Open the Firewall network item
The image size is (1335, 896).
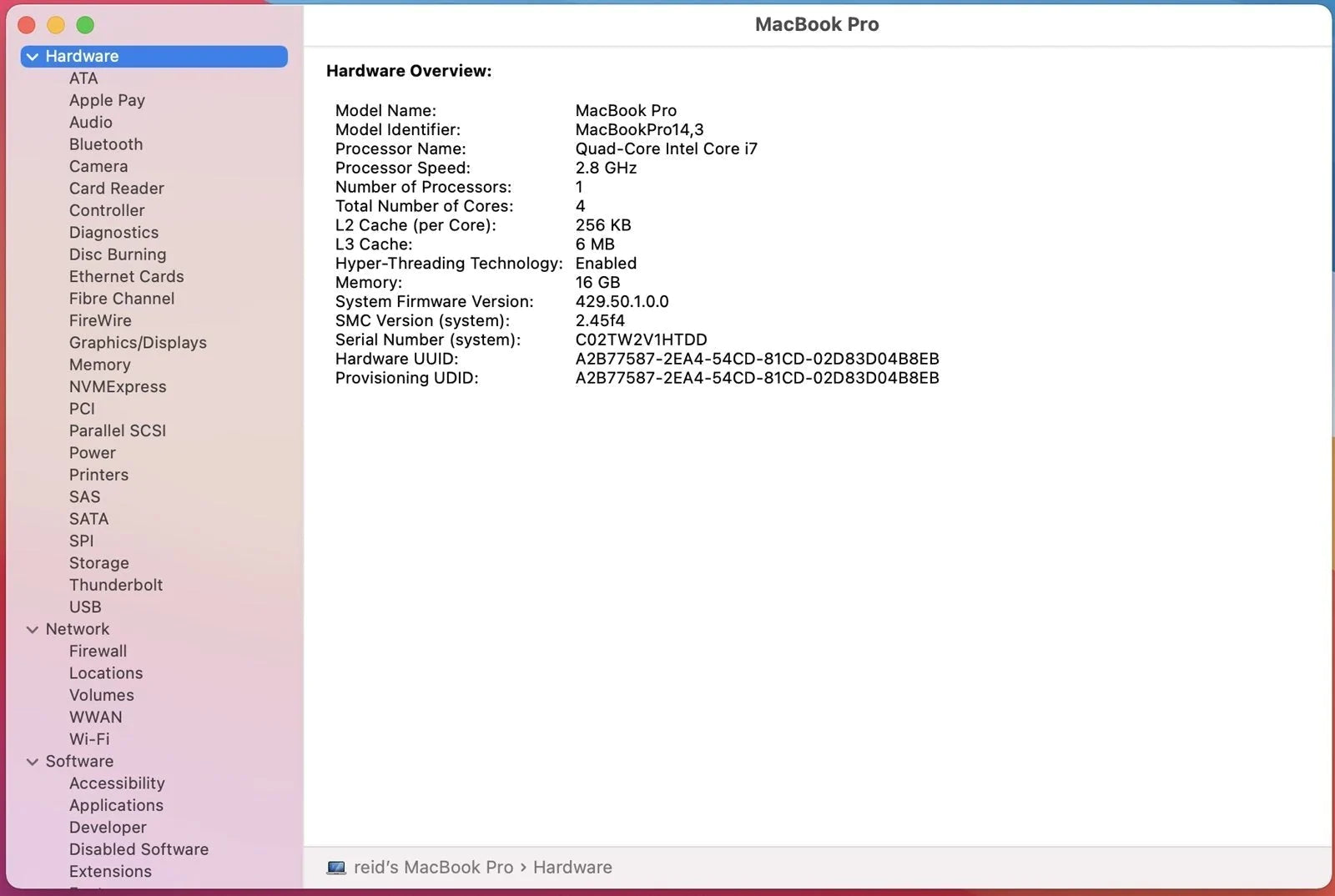pos(98,651)
